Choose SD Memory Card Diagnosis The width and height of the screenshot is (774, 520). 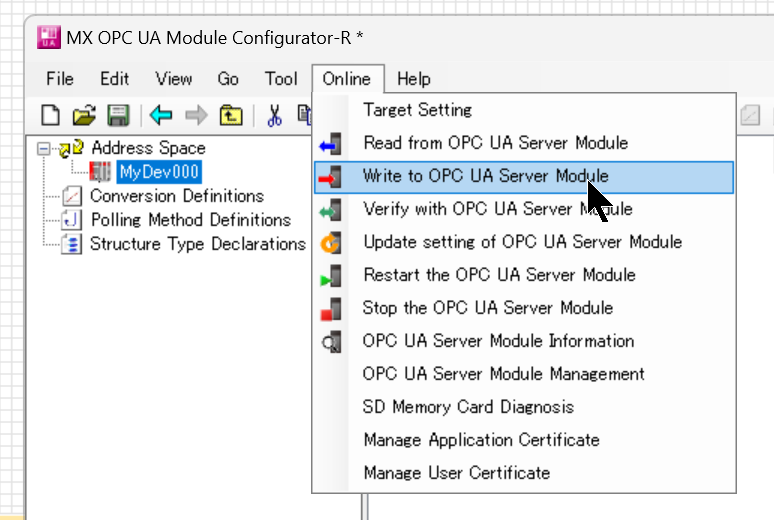(524, 408)
